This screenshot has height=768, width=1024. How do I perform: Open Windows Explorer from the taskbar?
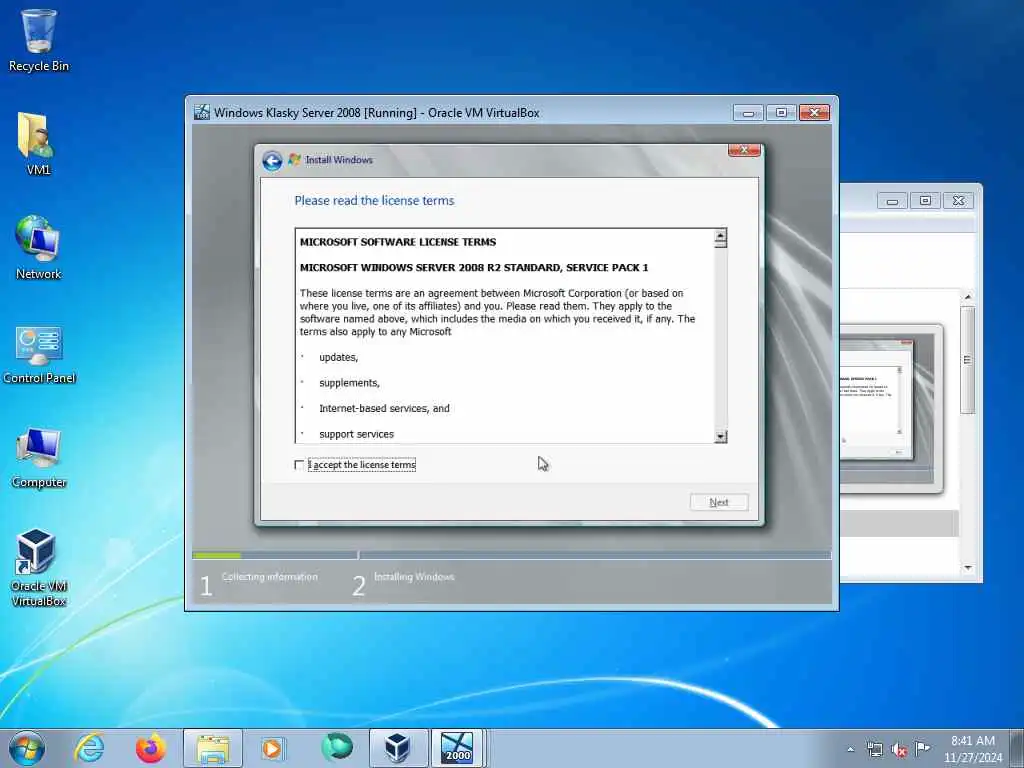tap(213, 748)
